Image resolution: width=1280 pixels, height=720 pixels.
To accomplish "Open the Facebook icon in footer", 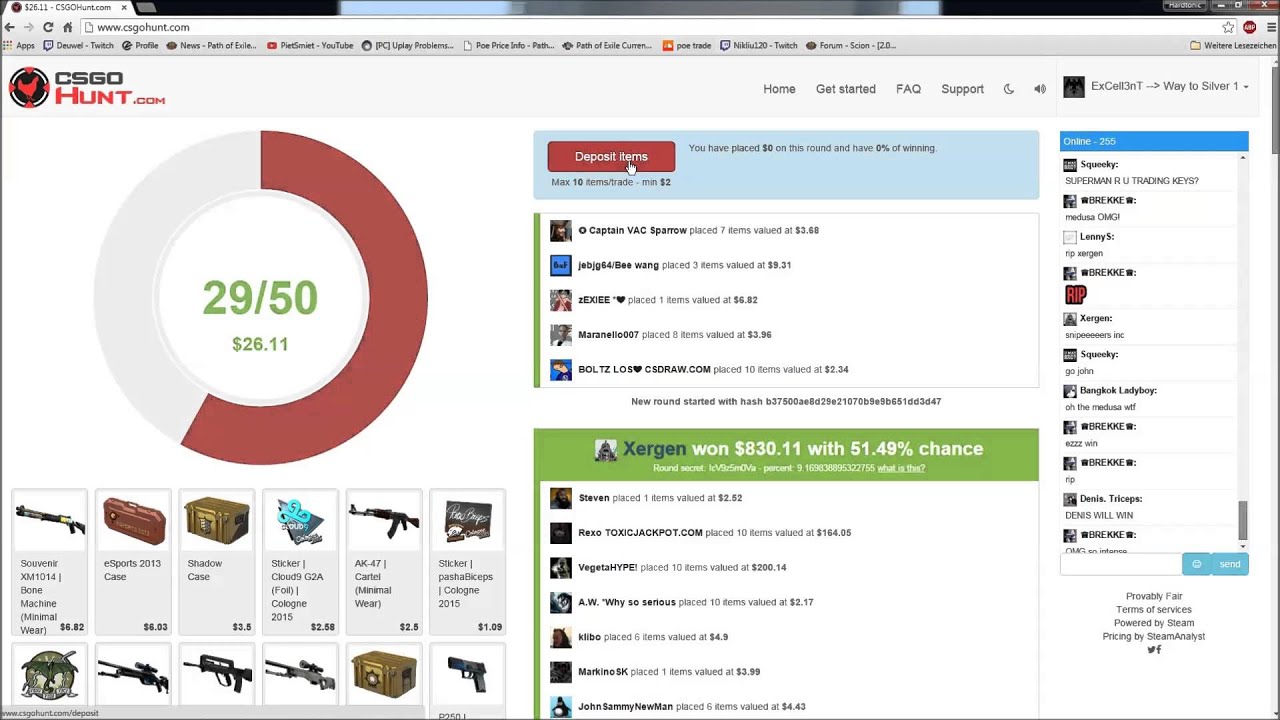I will click(1159, 650).
